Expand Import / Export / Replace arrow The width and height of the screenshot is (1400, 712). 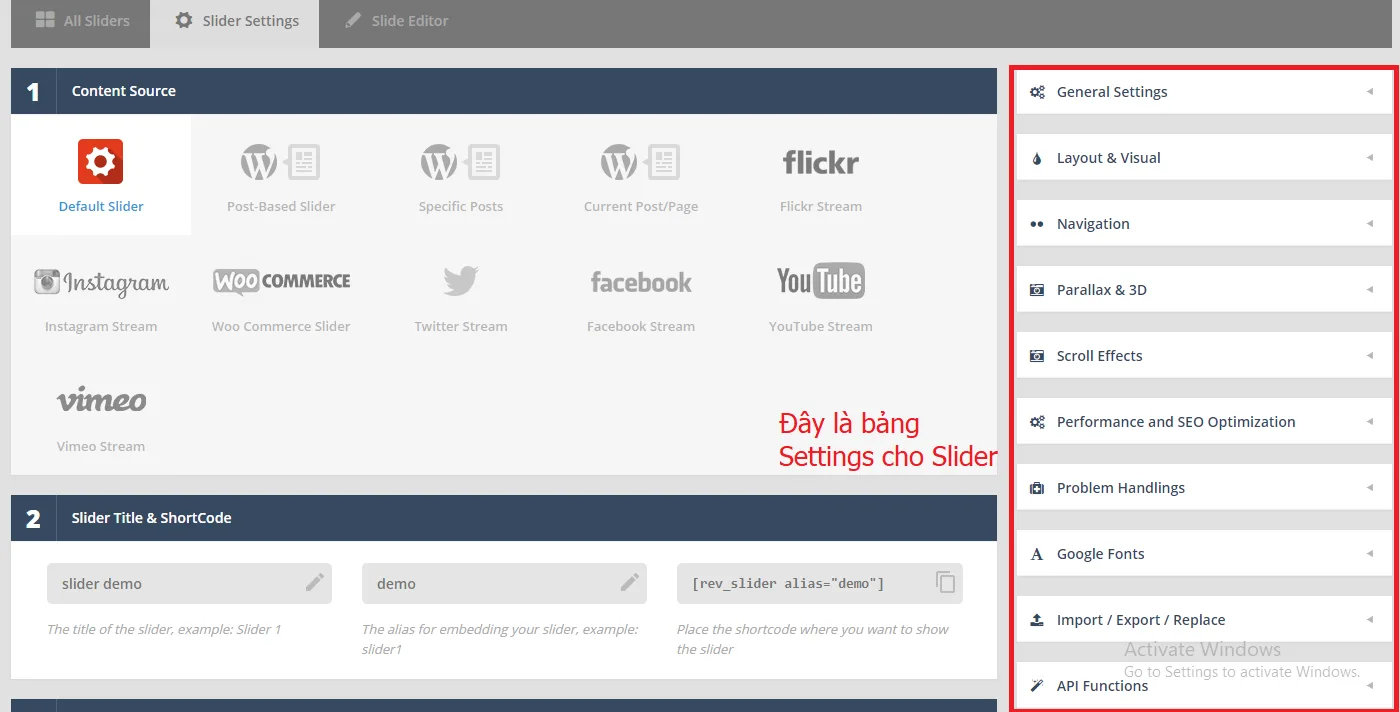[1370, 620]
